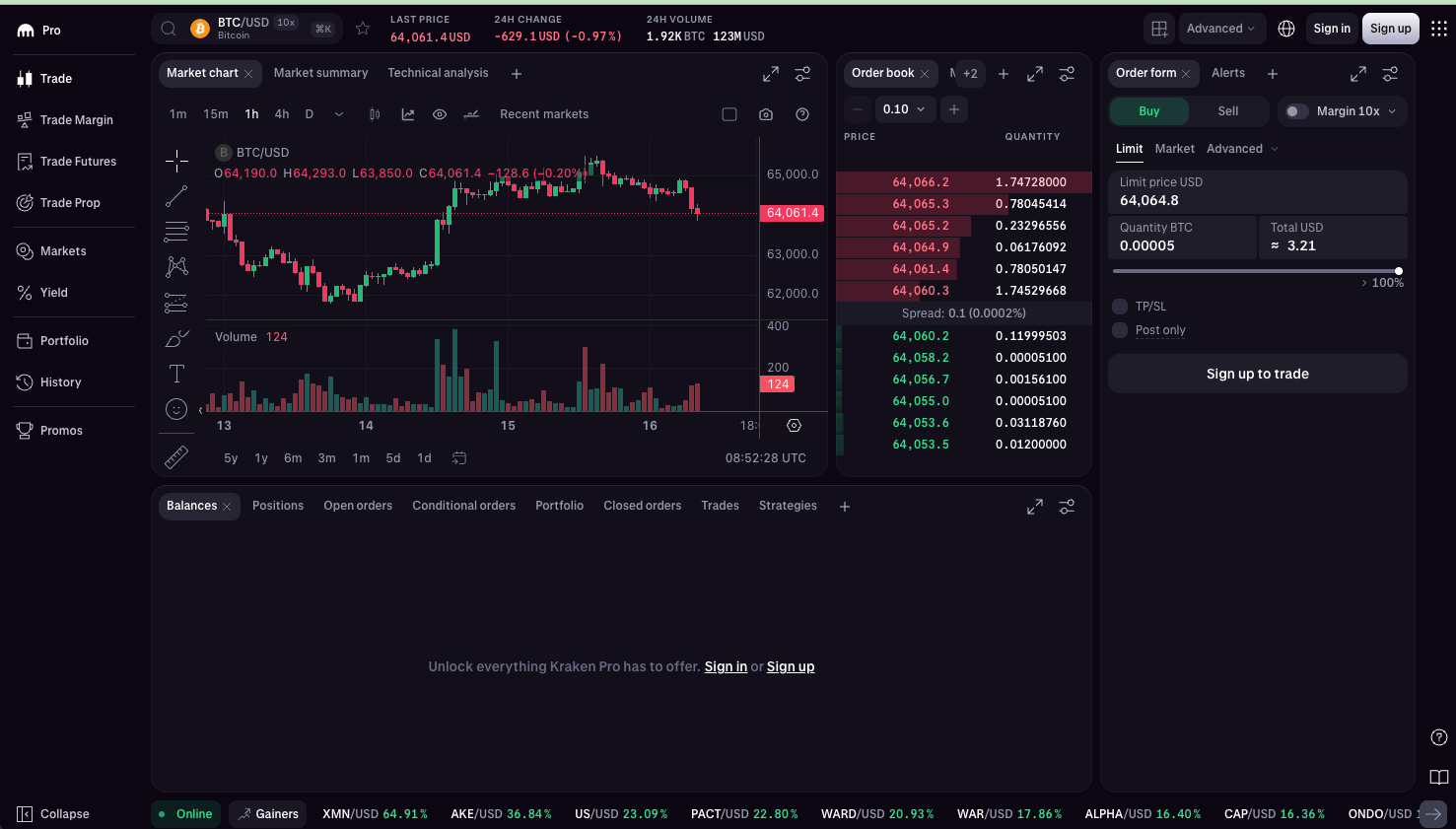1456x829 pixels.
Task: Open the layout grid icon
Action: (x=1159, y=29)
